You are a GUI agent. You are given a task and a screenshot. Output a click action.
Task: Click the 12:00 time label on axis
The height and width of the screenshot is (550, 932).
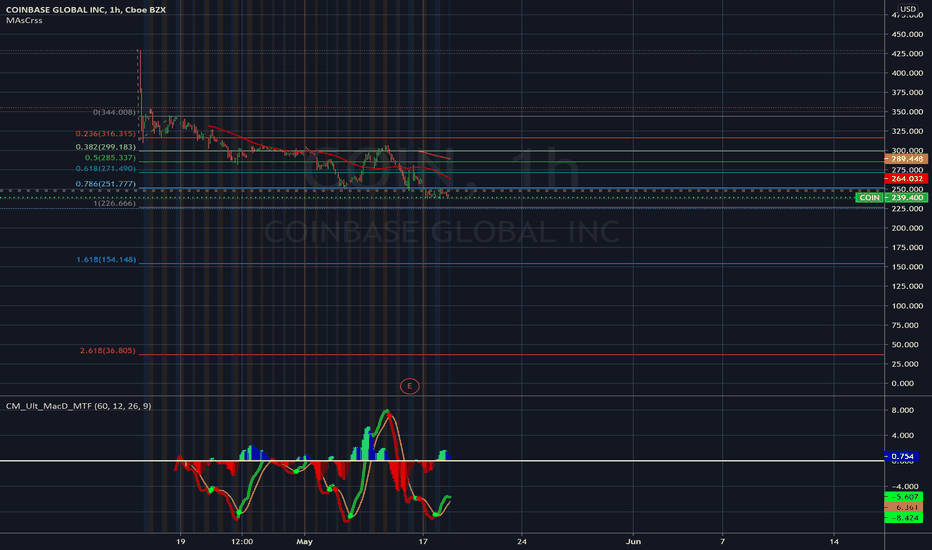point(242,542)
